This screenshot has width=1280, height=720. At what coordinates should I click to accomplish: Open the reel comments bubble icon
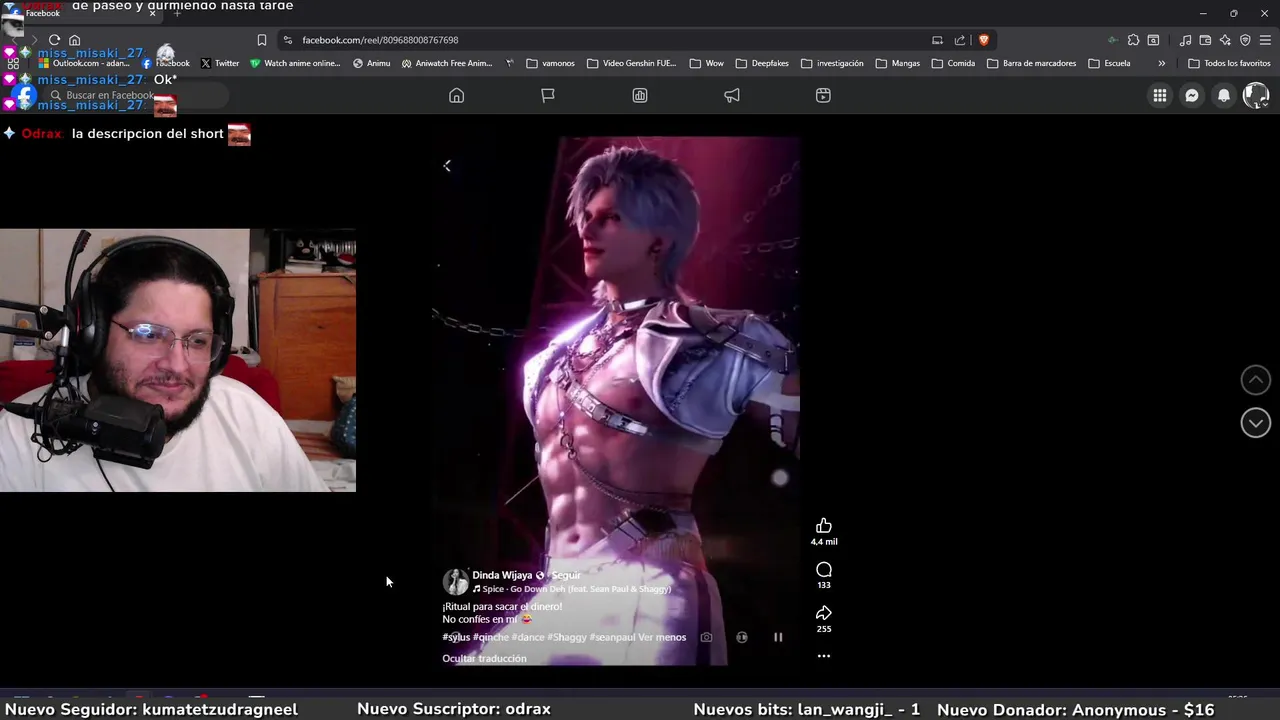click(824, 570)
